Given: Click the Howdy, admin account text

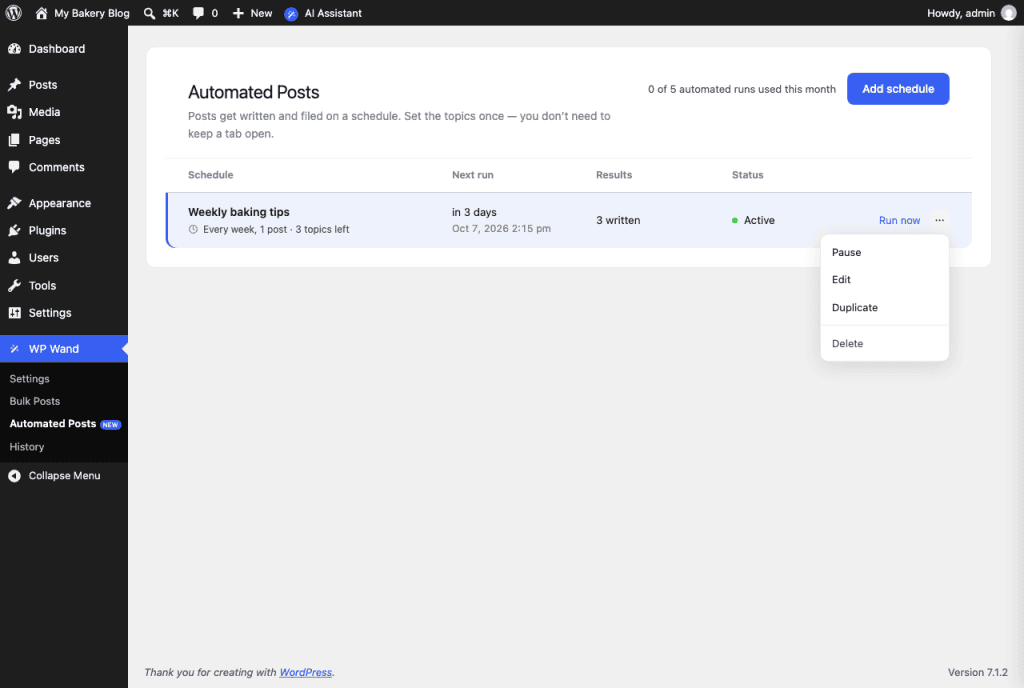Looking at the screenshot, I should coord(961,13).
